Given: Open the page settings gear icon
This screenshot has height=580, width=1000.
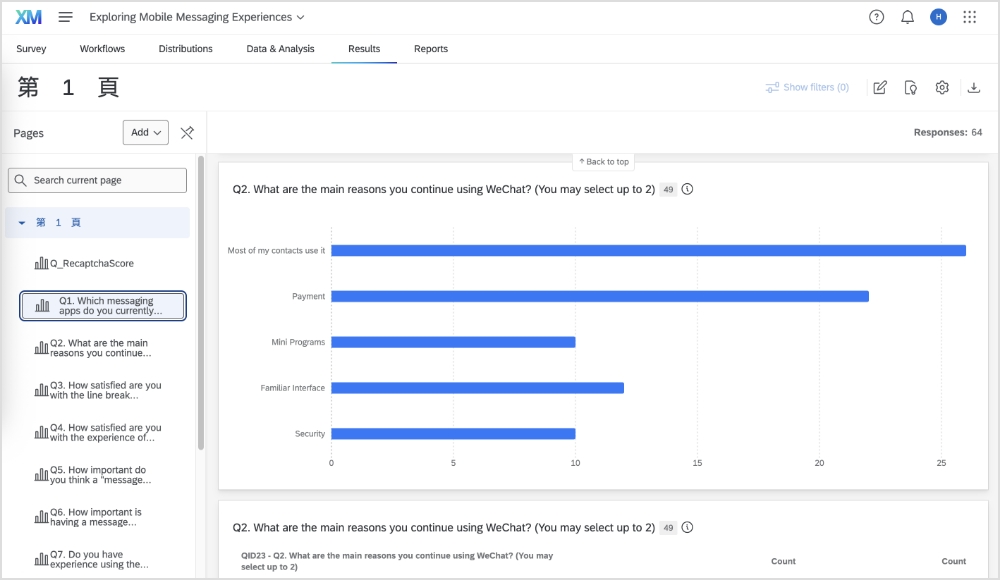Looking at the screenshot, I should point(942,88).
